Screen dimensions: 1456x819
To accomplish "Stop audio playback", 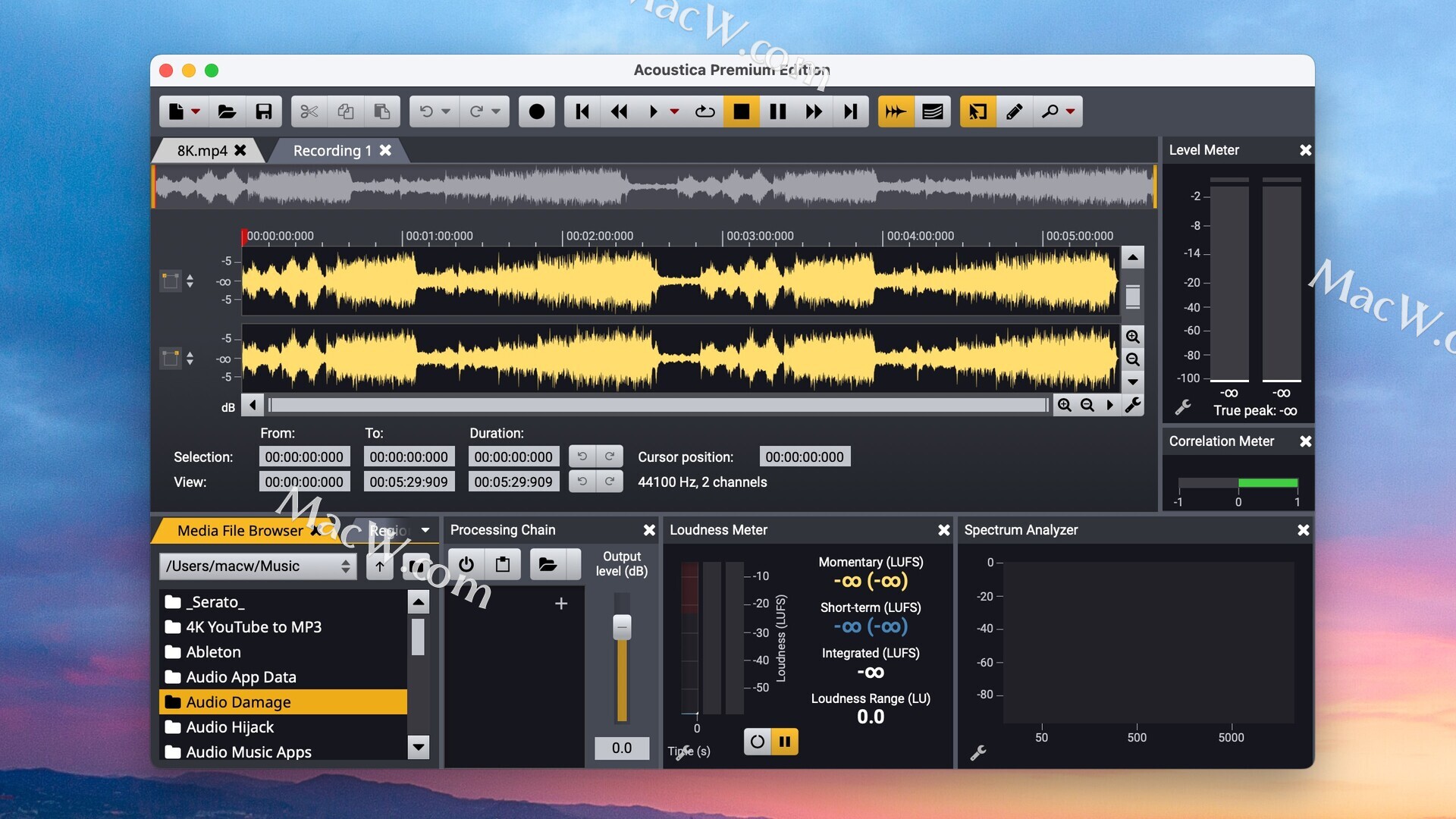I will pos(741,112).
